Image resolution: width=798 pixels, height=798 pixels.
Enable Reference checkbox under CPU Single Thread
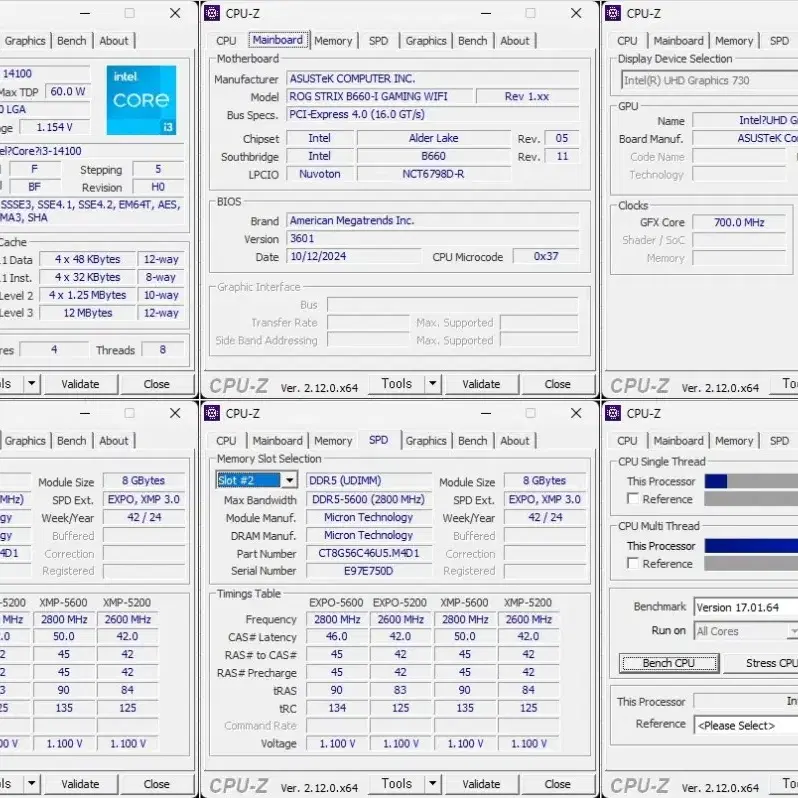[x=633, y=499]
